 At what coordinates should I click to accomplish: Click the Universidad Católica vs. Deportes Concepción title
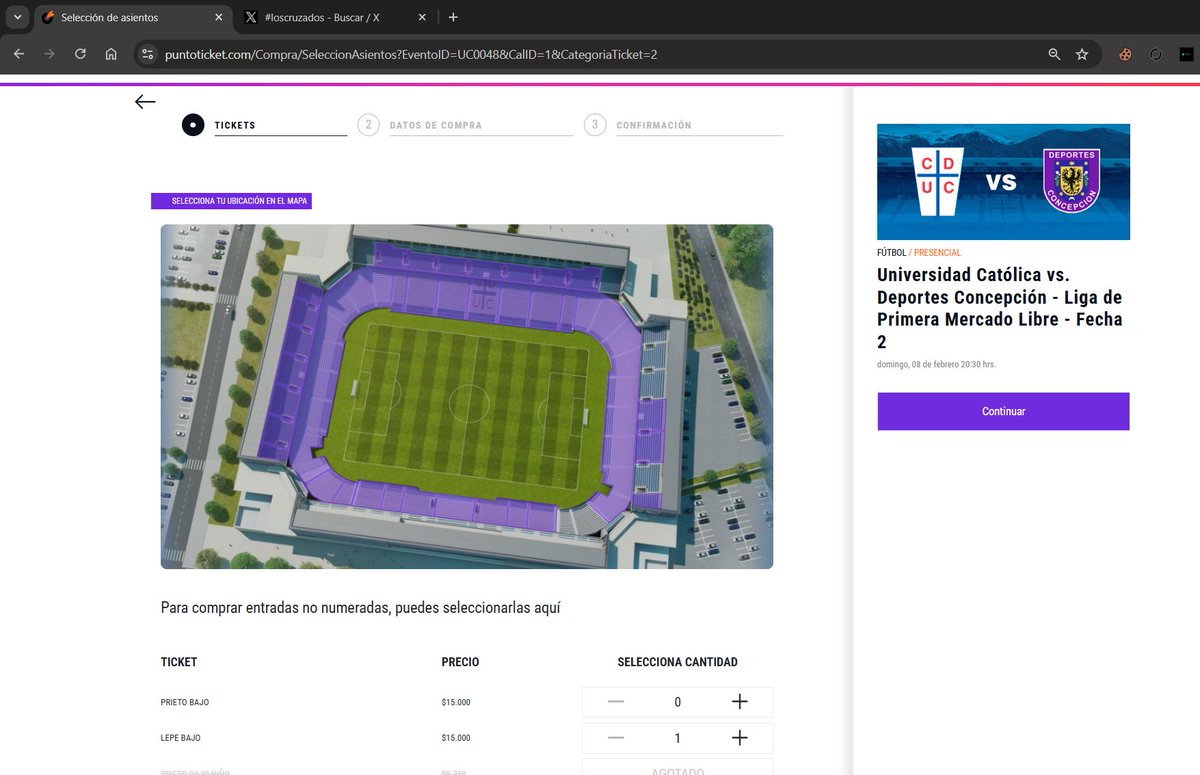pyautogui.click(x=1000, y=308)
